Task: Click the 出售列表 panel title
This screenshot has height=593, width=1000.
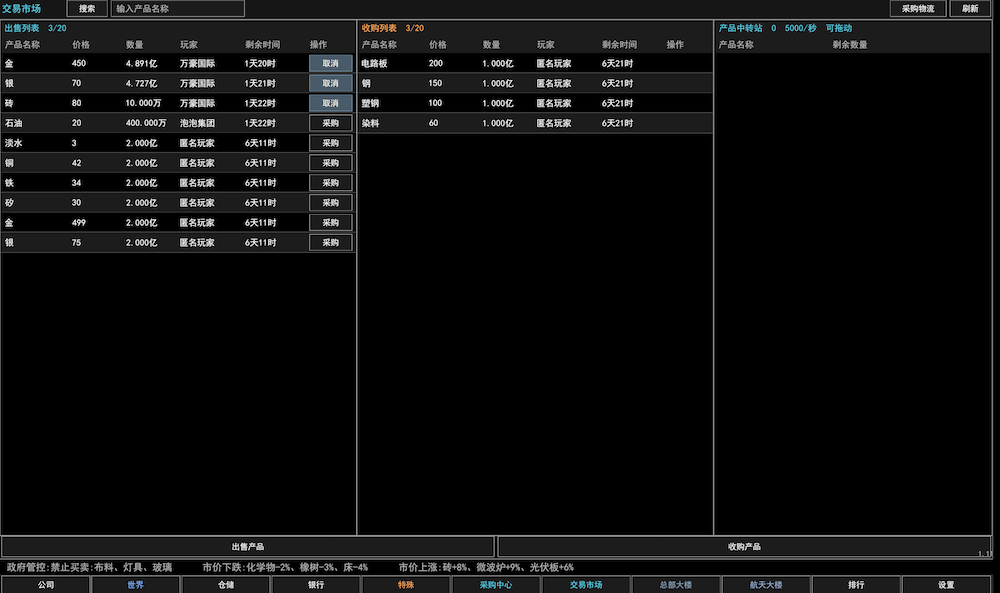Action: (x=22, y=28)
